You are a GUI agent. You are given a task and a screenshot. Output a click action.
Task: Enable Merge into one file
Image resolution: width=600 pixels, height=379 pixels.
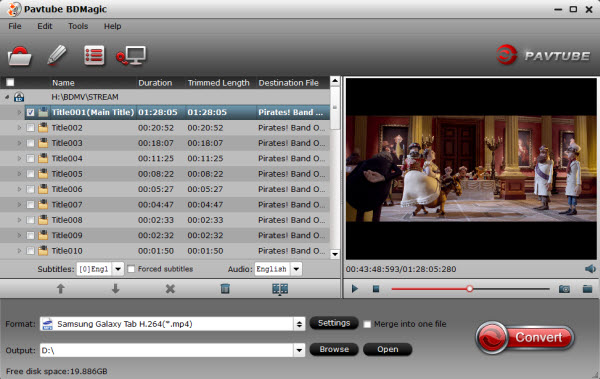click(367, 324)
